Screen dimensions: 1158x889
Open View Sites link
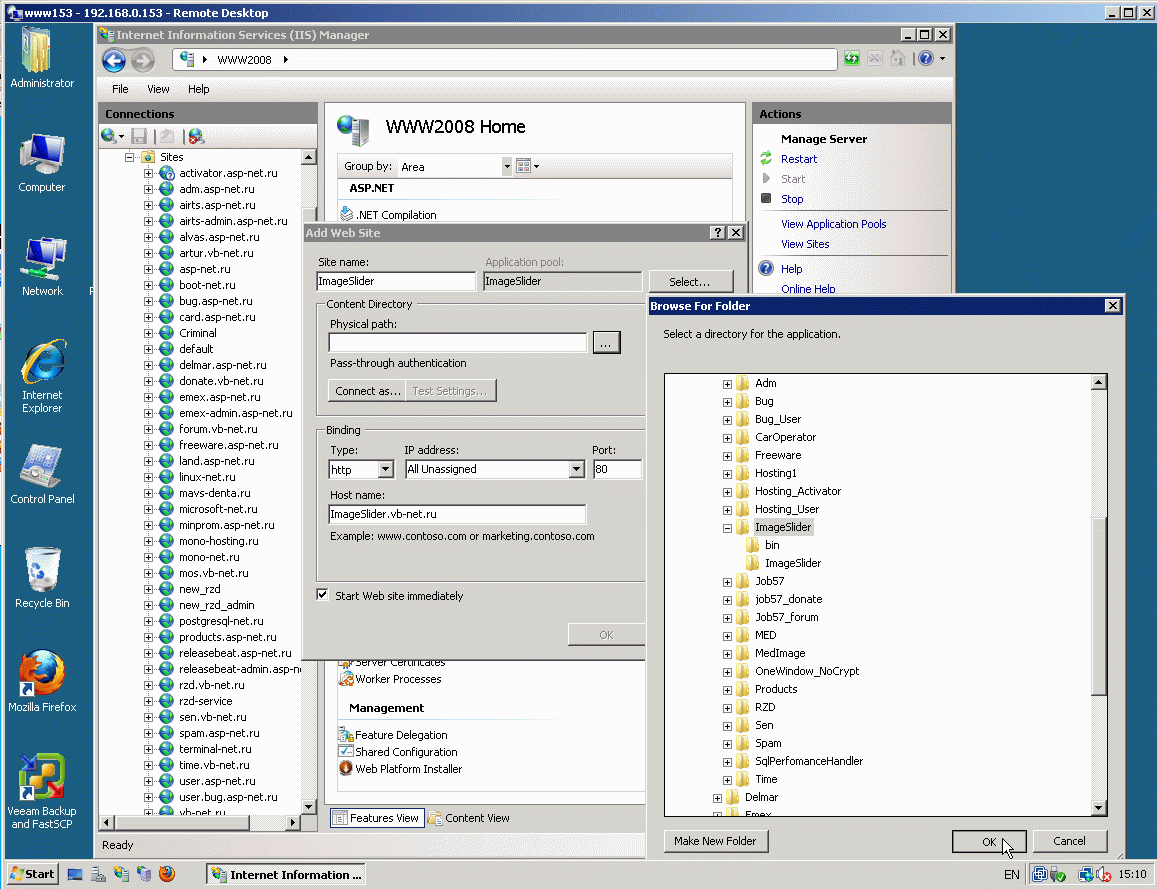(x=805, y=244)
